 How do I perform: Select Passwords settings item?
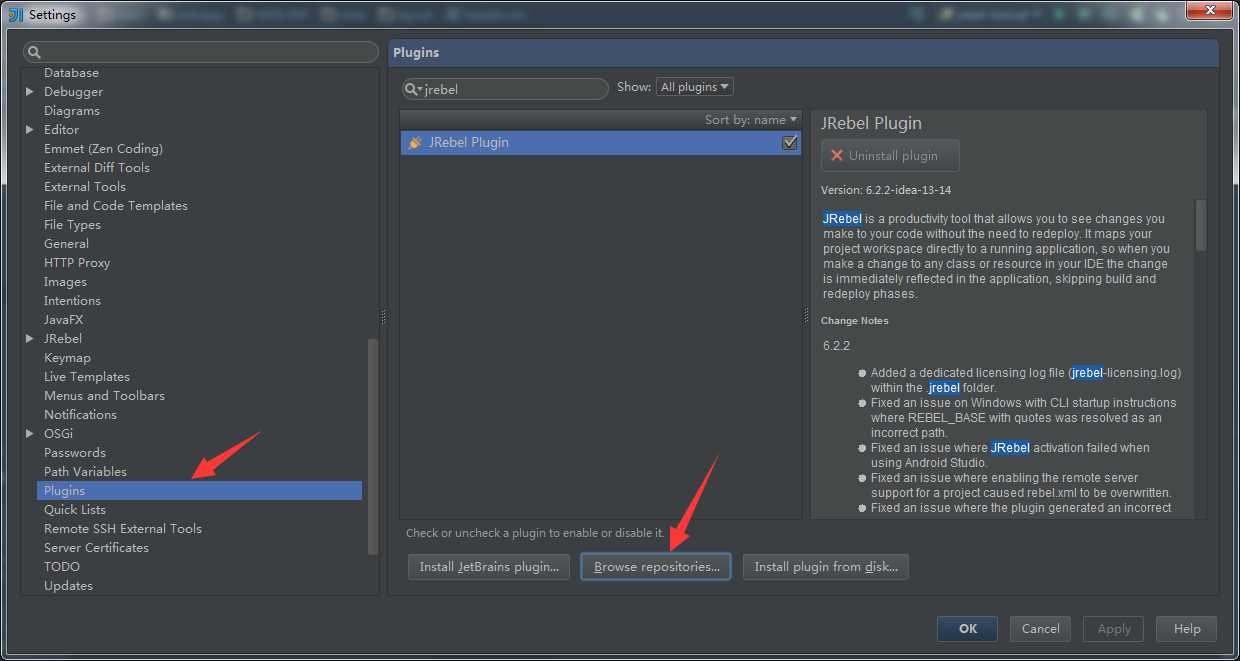tap(75, 453)
